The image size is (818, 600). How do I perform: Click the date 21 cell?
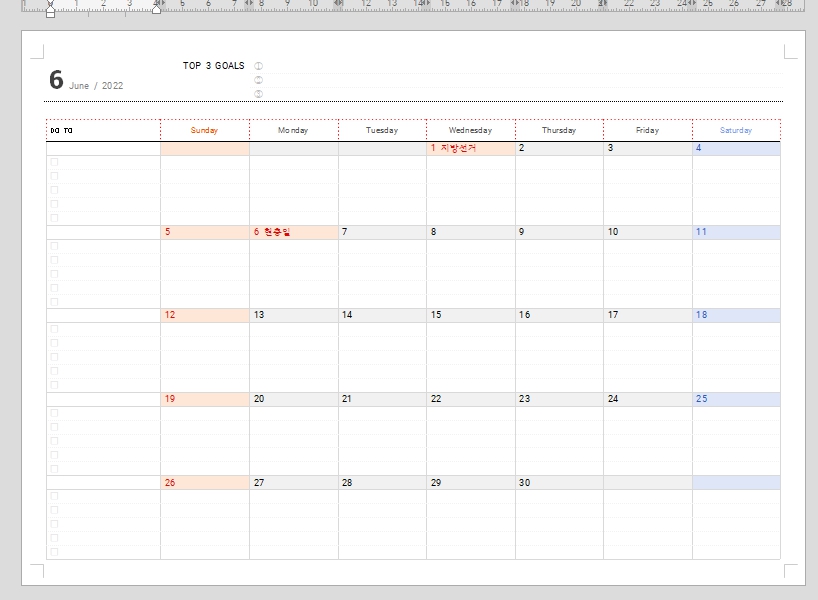click(382, 399)
